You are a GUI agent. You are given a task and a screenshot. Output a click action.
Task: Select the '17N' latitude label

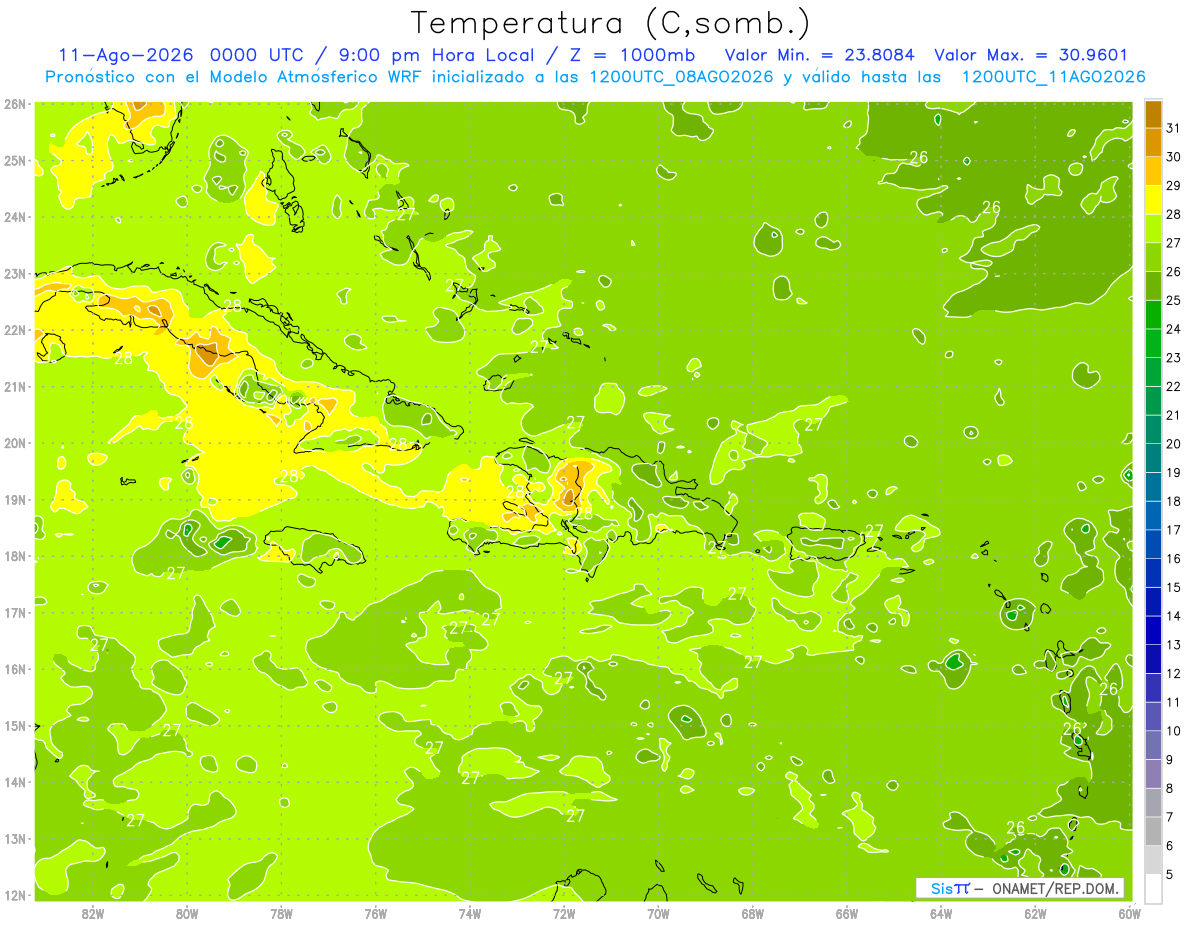click(x=15, y=612)
